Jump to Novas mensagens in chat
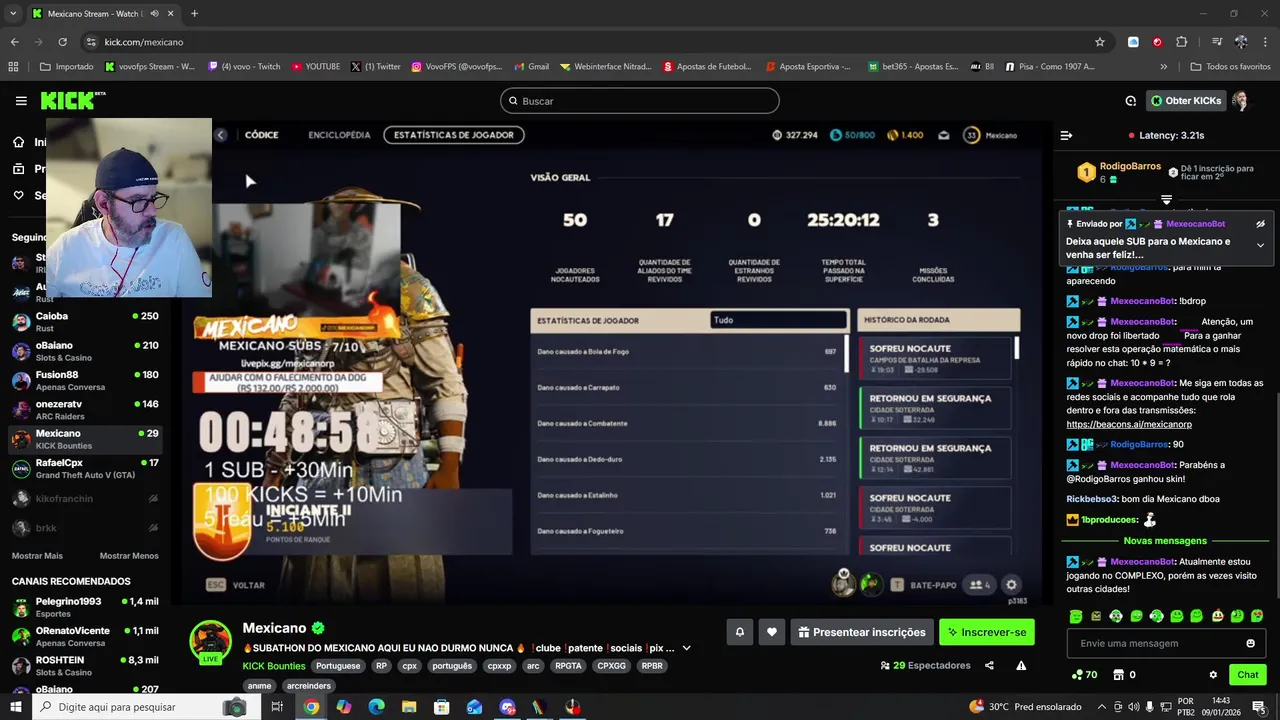 (x=1165, y=541)
